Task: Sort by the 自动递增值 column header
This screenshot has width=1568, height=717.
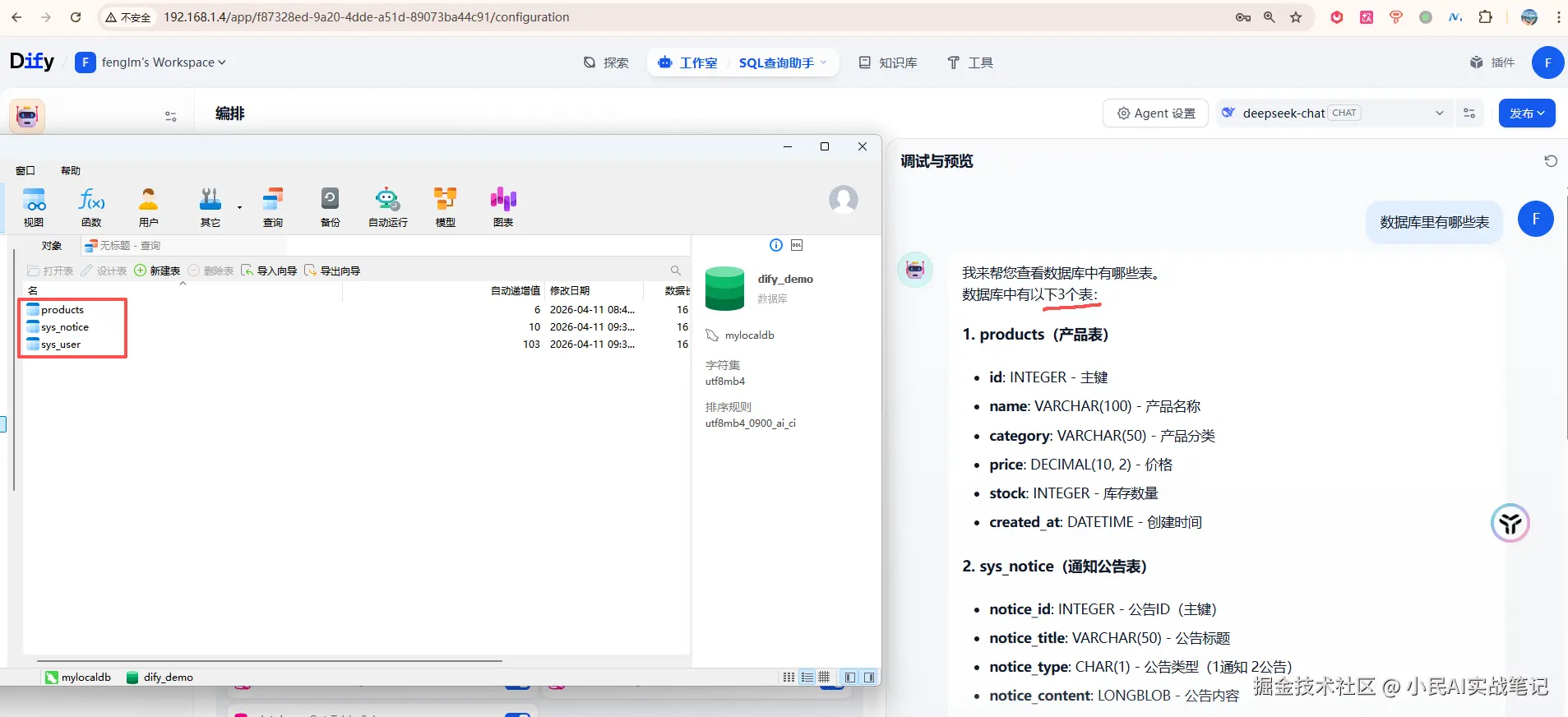Action: [x=516, y=290]
